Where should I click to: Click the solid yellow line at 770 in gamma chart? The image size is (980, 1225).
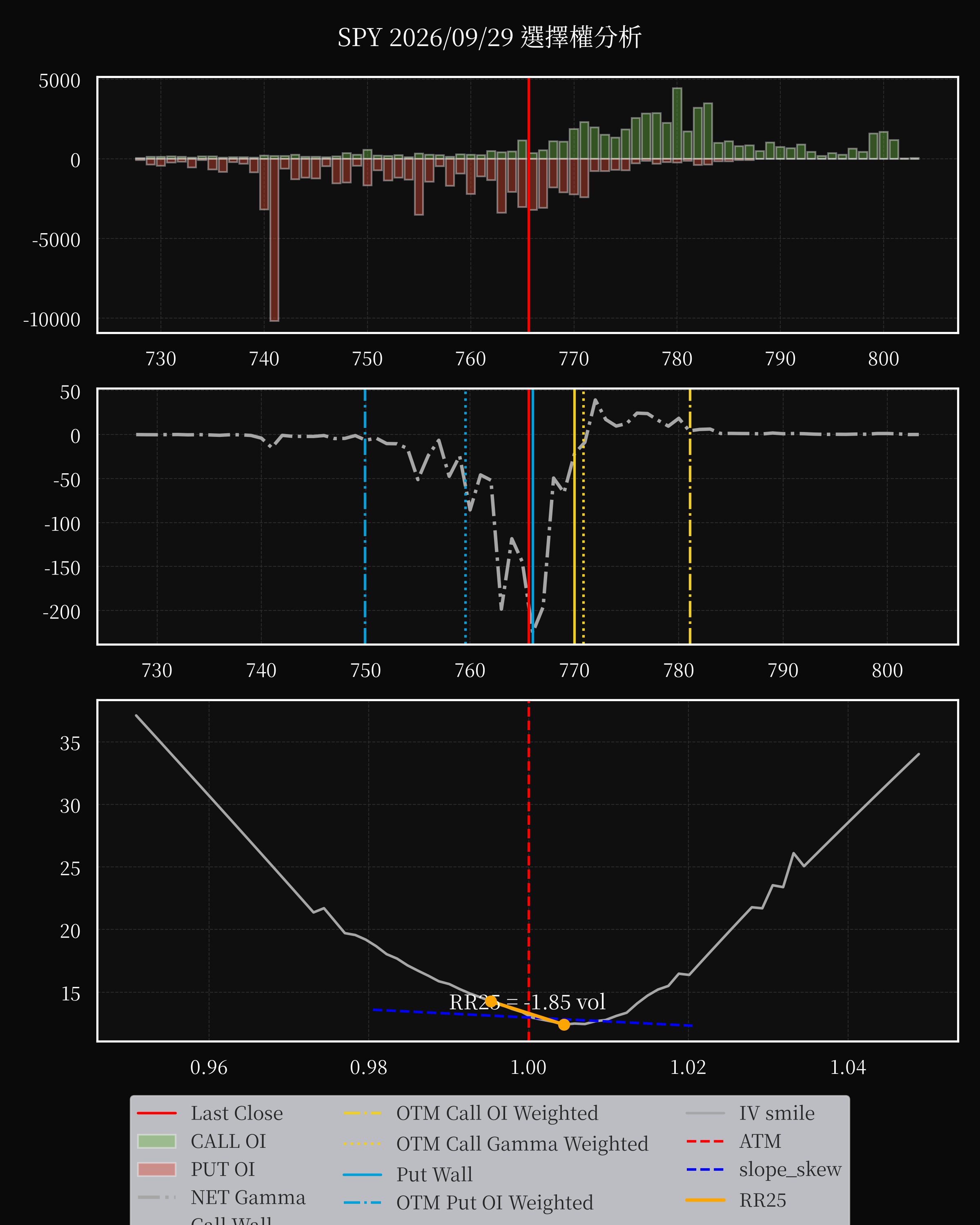(575, 516)
